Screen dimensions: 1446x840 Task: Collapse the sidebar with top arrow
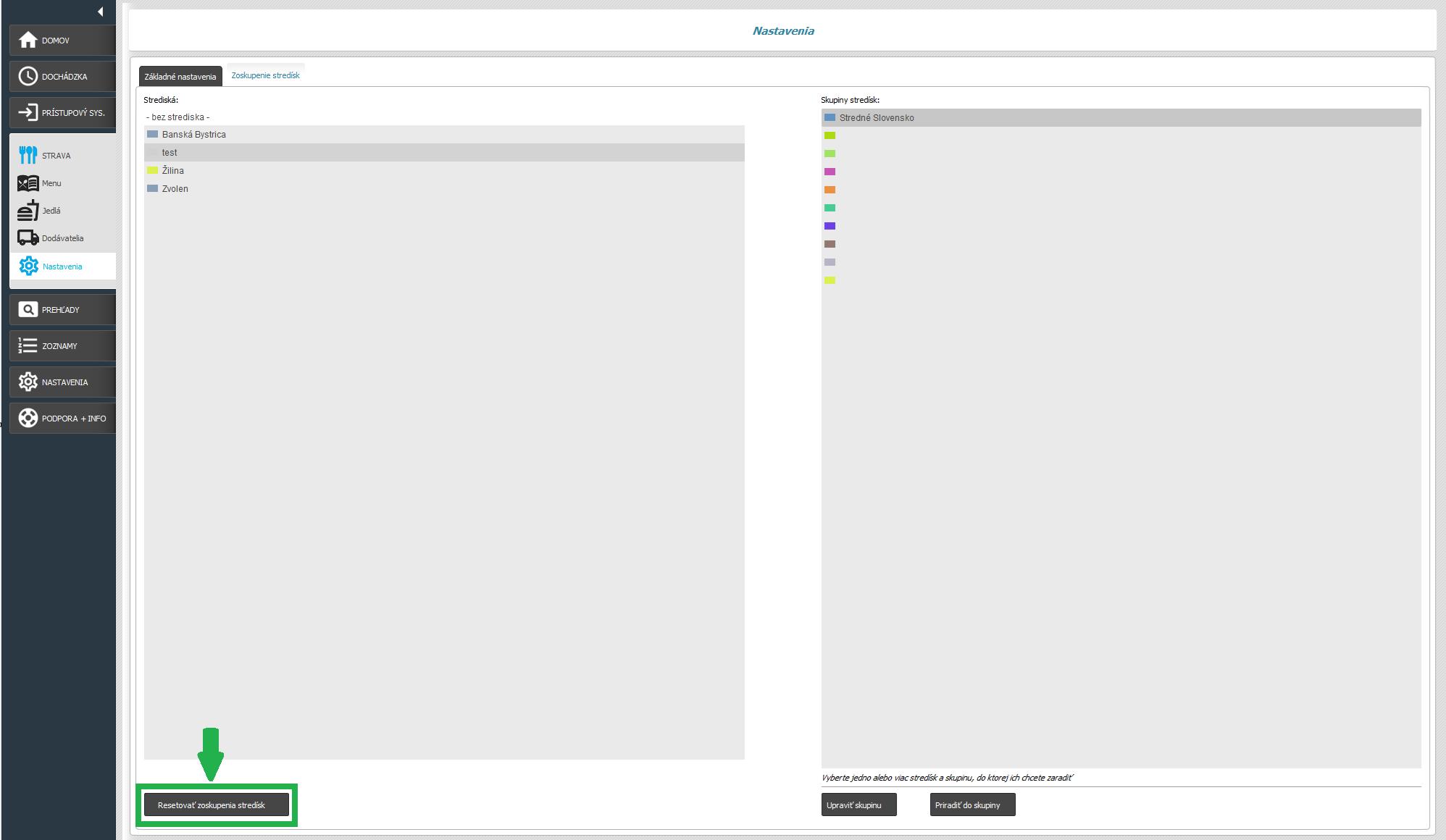coord(100,12)
